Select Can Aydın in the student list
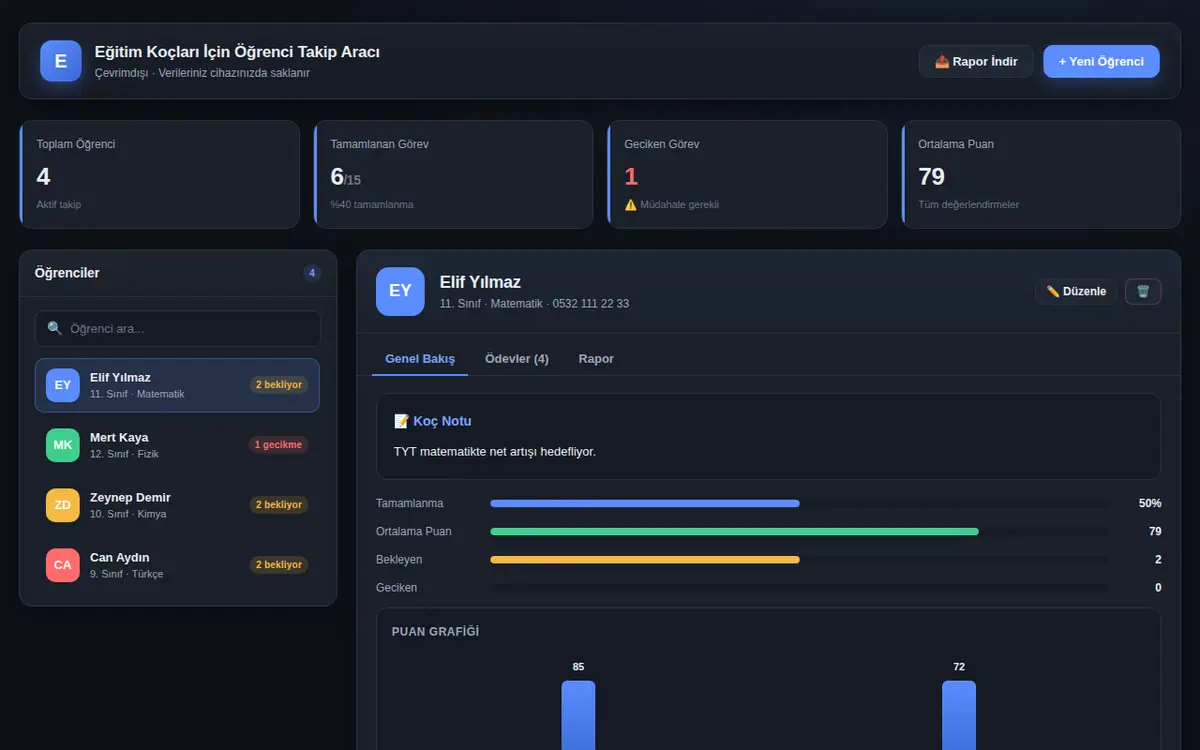1200x750 pixels. (x=177, y=565)
